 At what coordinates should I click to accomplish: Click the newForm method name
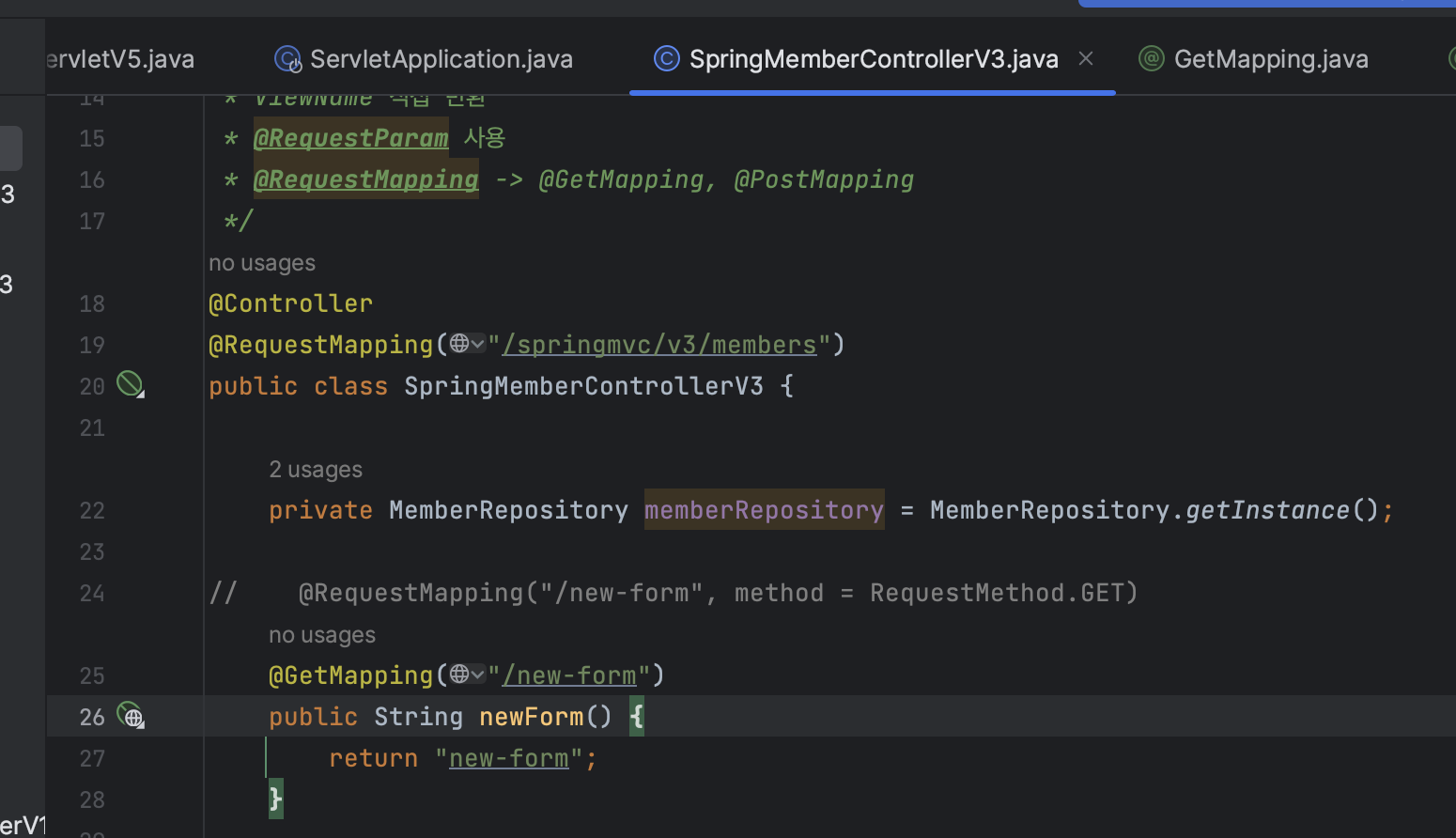pyautogui.click(x=532, y=717)
